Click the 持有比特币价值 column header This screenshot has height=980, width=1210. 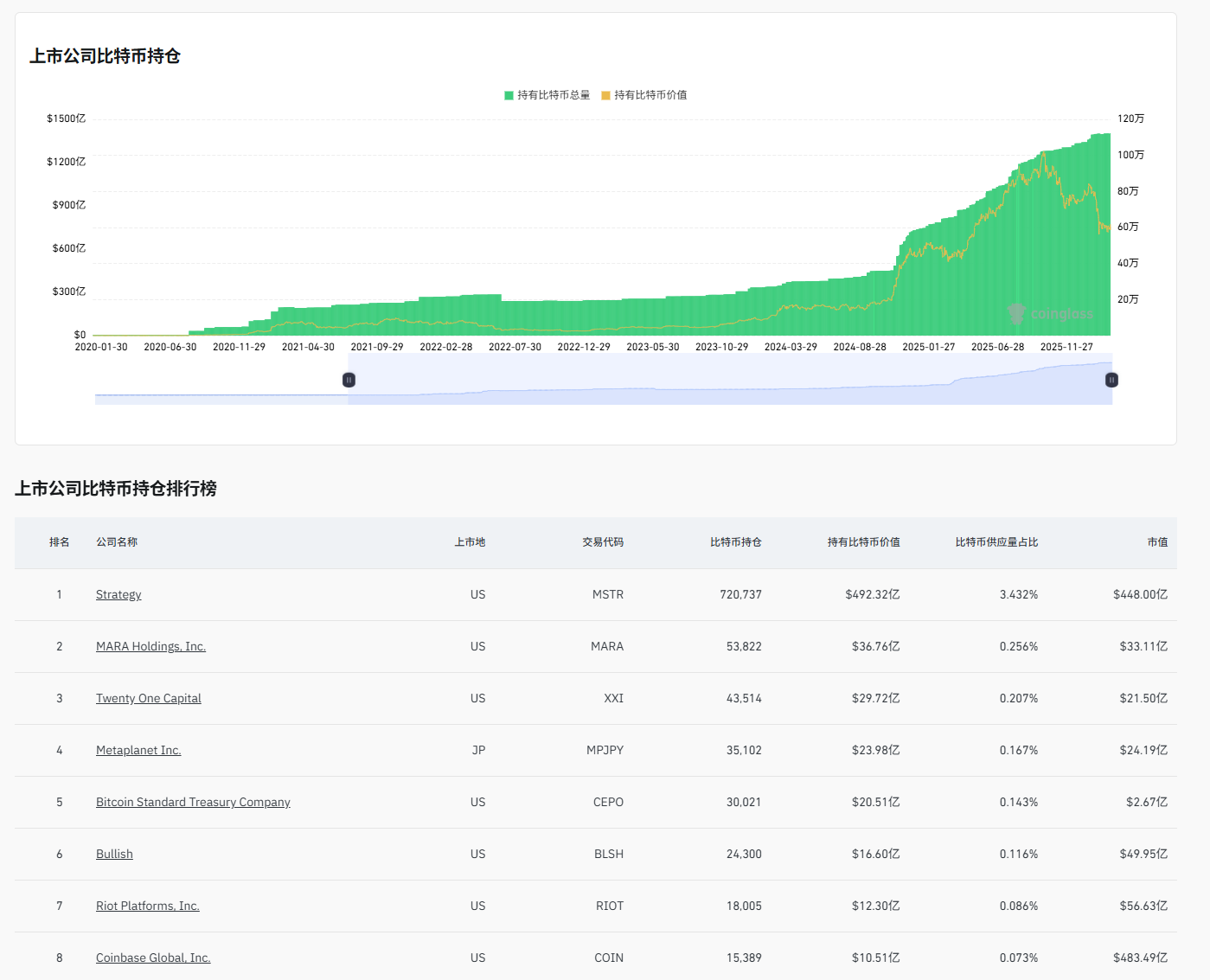pos(863,542)
